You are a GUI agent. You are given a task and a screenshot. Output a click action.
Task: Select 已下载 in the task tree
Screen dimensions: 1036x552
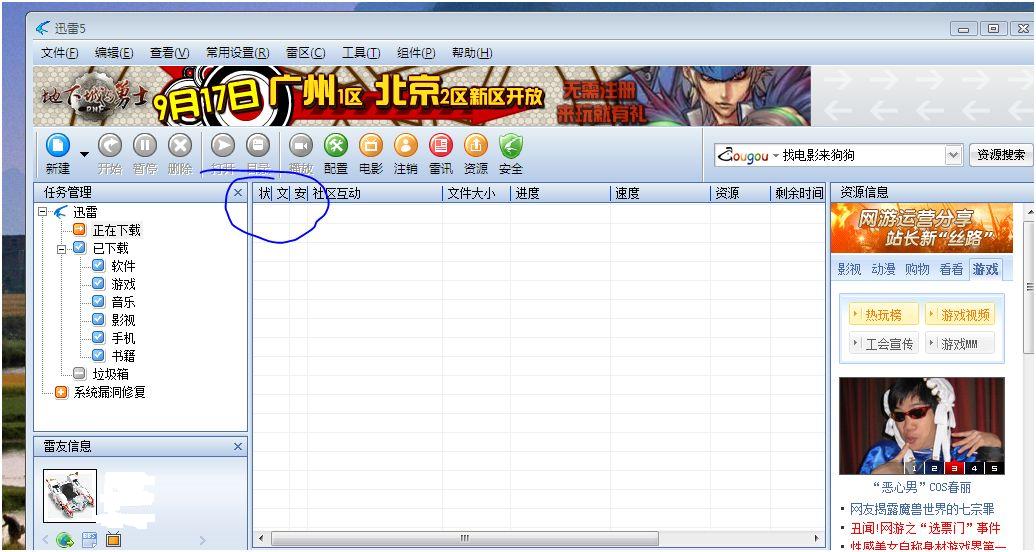click(x=111, y=249)
